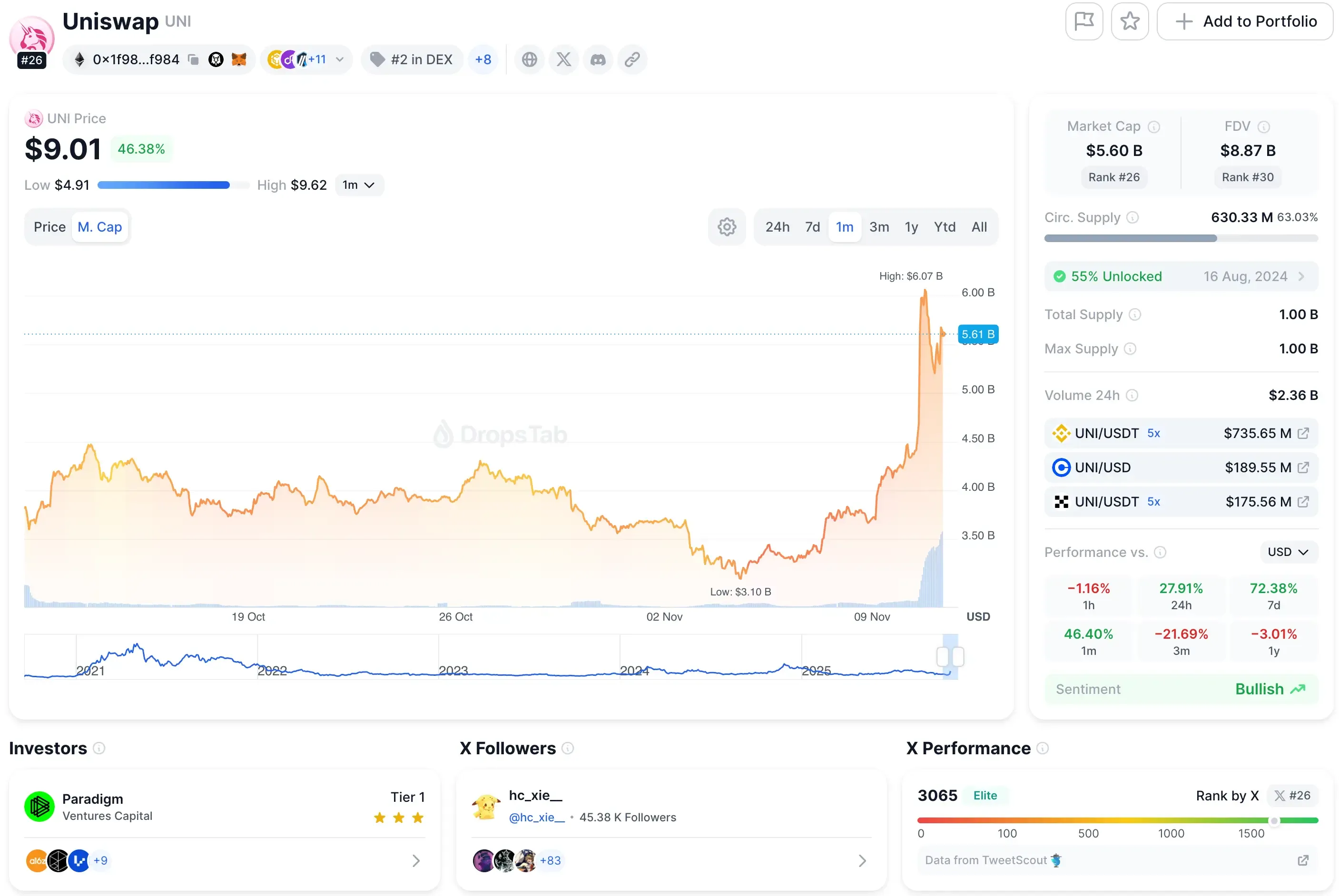The width and height of the screenshot is (1339, 896).
Task: Open the Uniswap website via globe icon
Action: pos(529,59)
